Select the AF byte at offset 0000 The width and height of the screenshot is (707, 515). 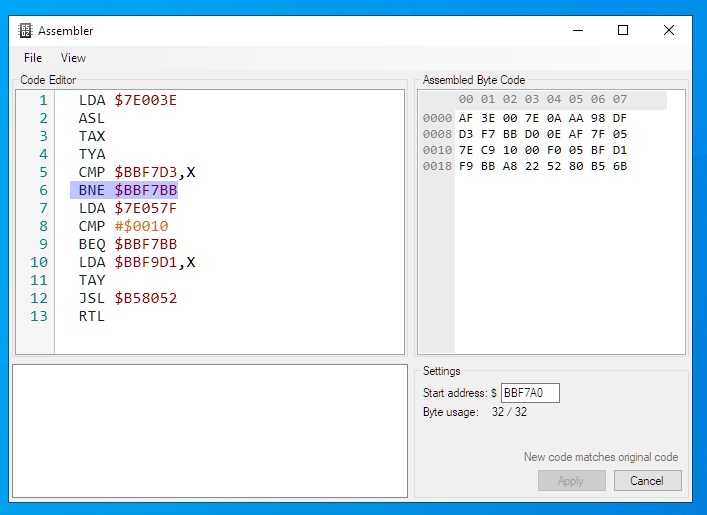point(465,118)
